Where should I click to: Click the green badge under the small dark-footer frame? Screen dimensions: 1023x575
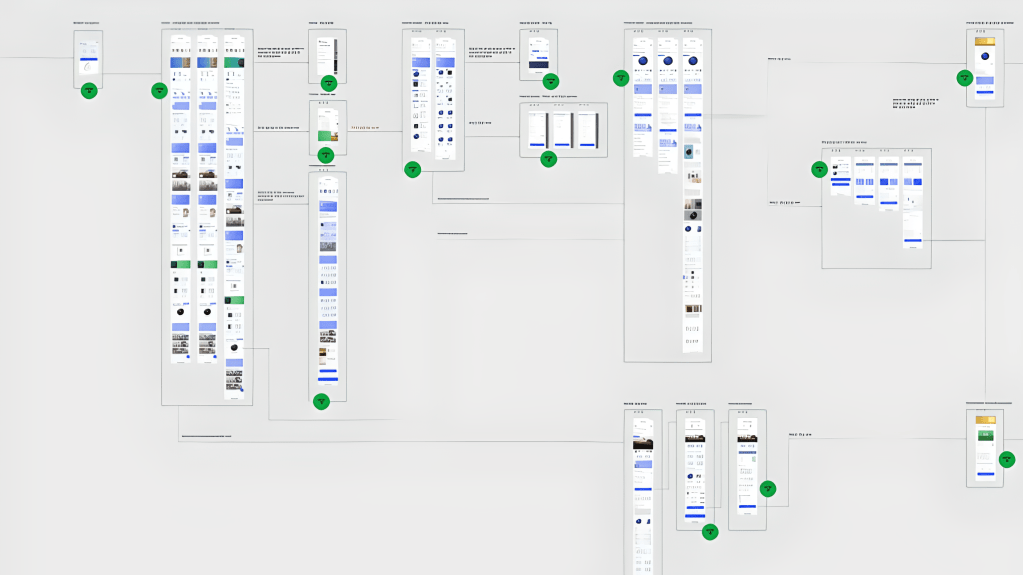point(550,82)
